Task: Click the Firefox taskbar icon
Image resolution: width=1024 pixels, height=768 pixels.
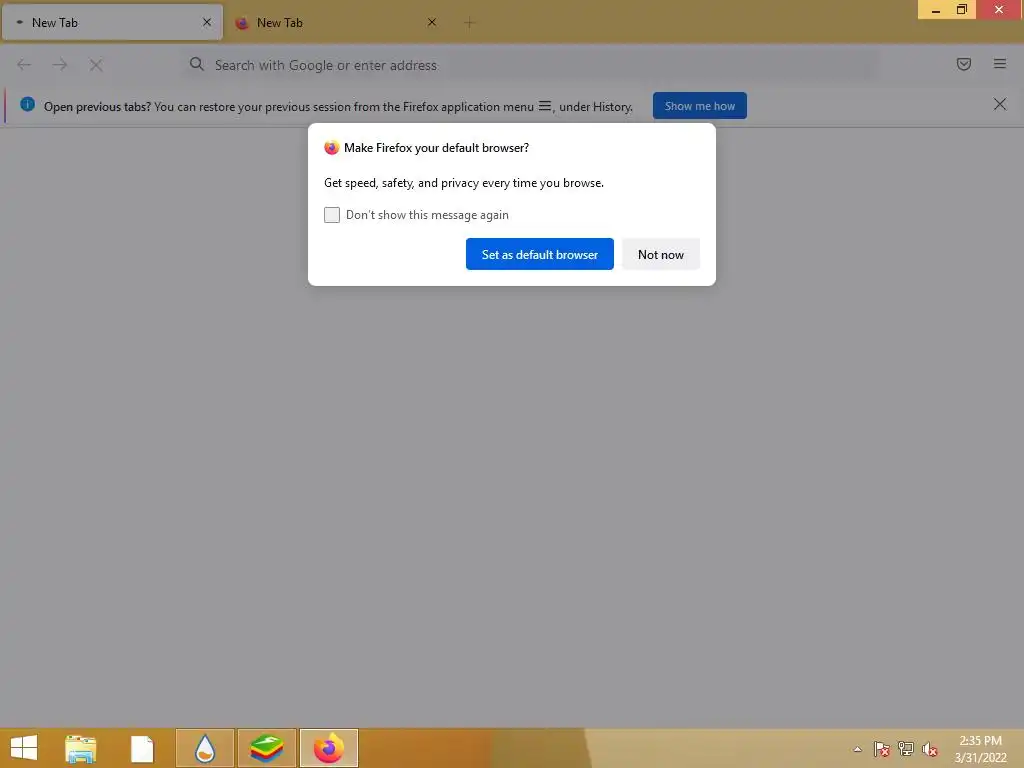Action: (x=329, y=748)
